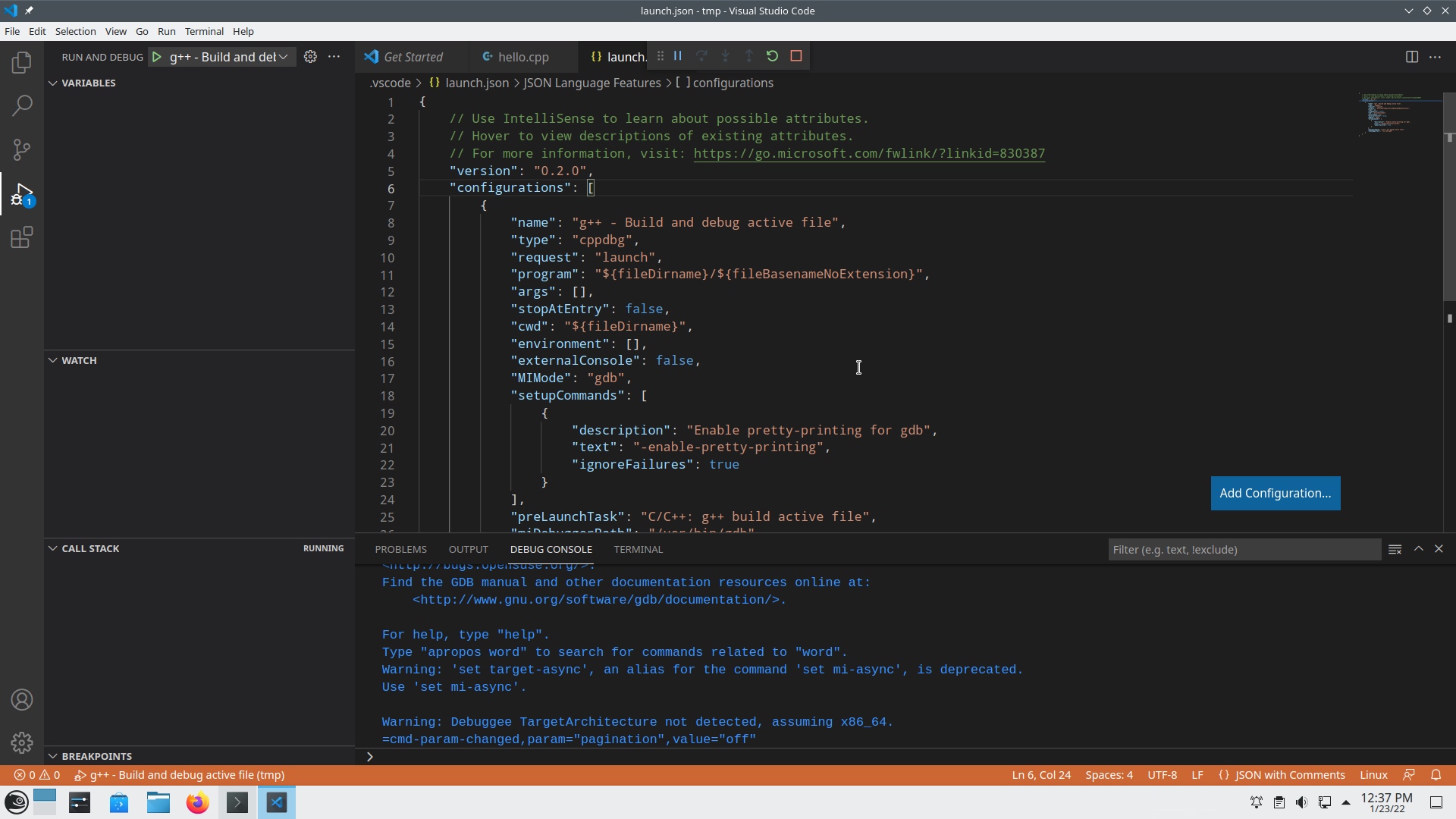Open the Terminal menu
This screenshot has height=819, width=1456.
point(204,31)
